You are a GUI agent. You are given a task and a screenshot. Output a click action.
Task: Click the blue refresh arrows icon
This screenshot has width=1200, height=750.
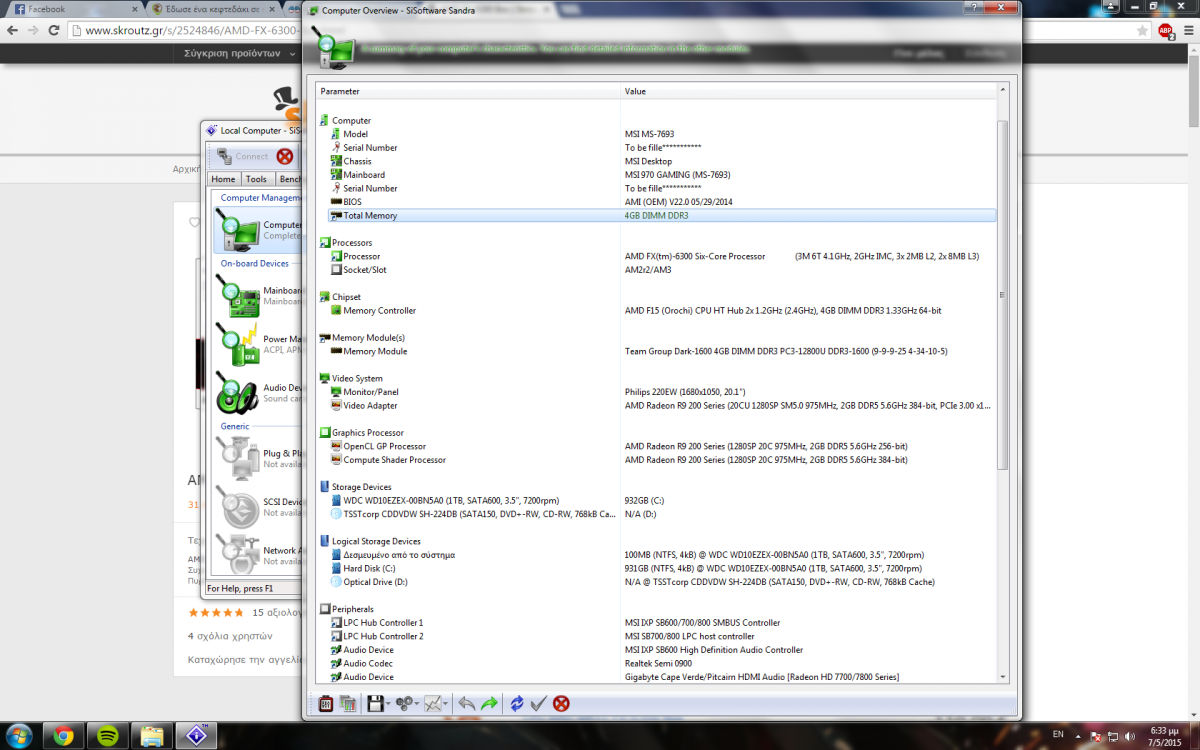point(516,704)
